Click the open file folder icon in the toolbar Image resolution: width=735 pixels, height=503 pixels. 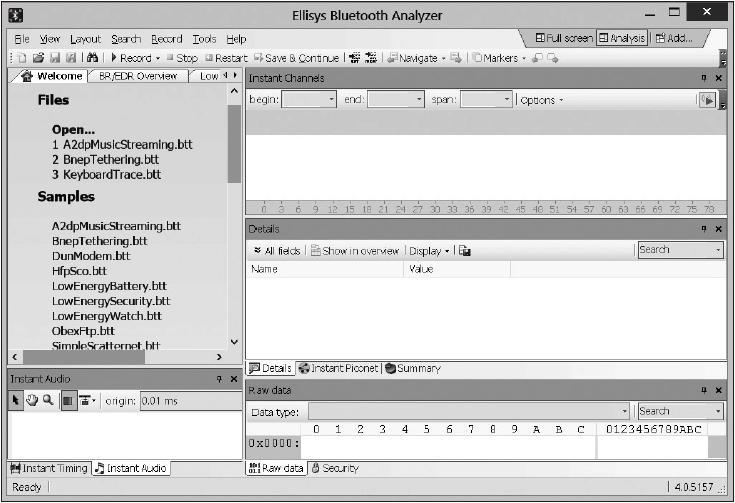click(37, 58)
